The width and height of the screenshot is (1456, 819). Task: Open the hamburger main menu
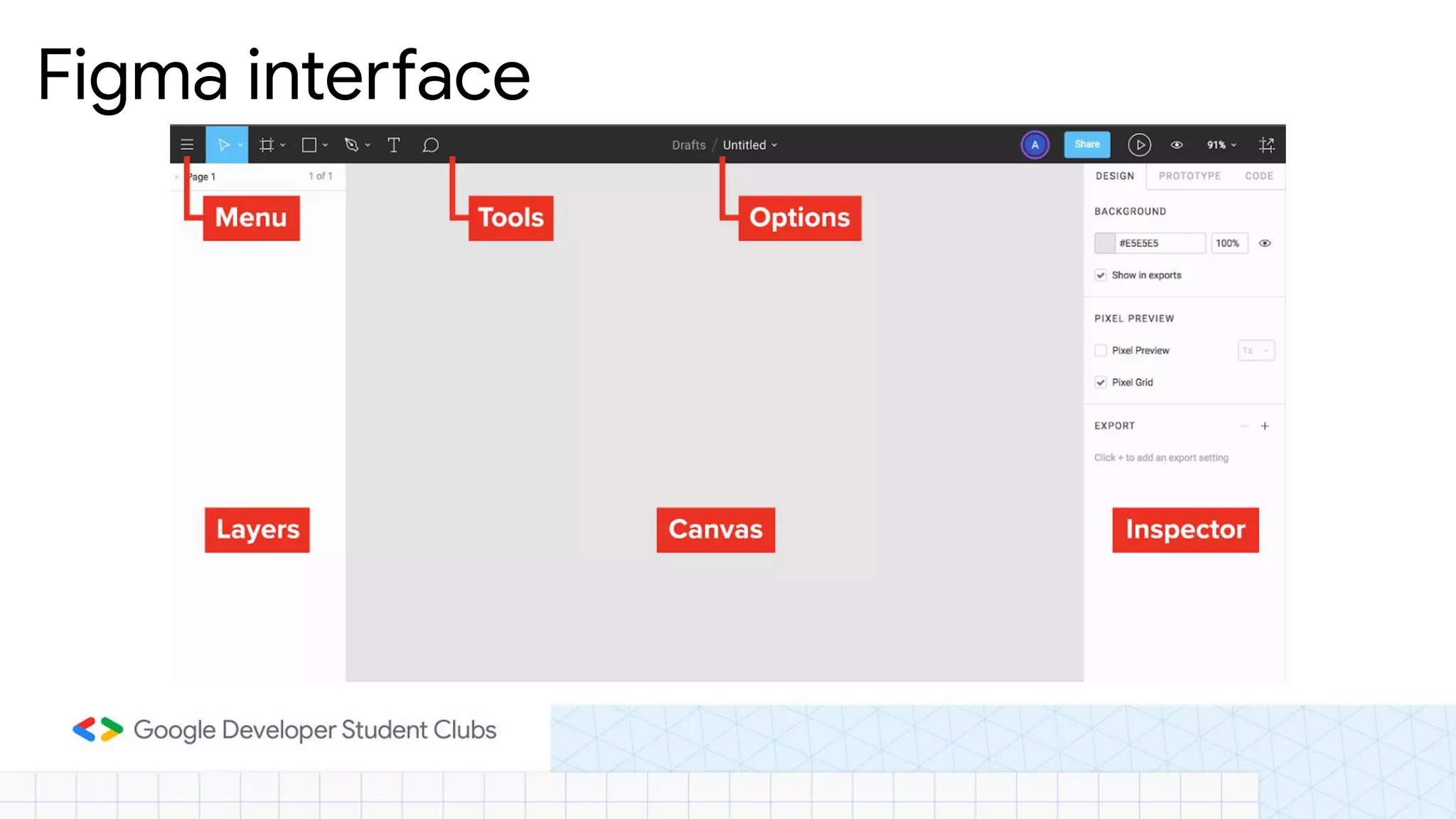coord(187,145)
